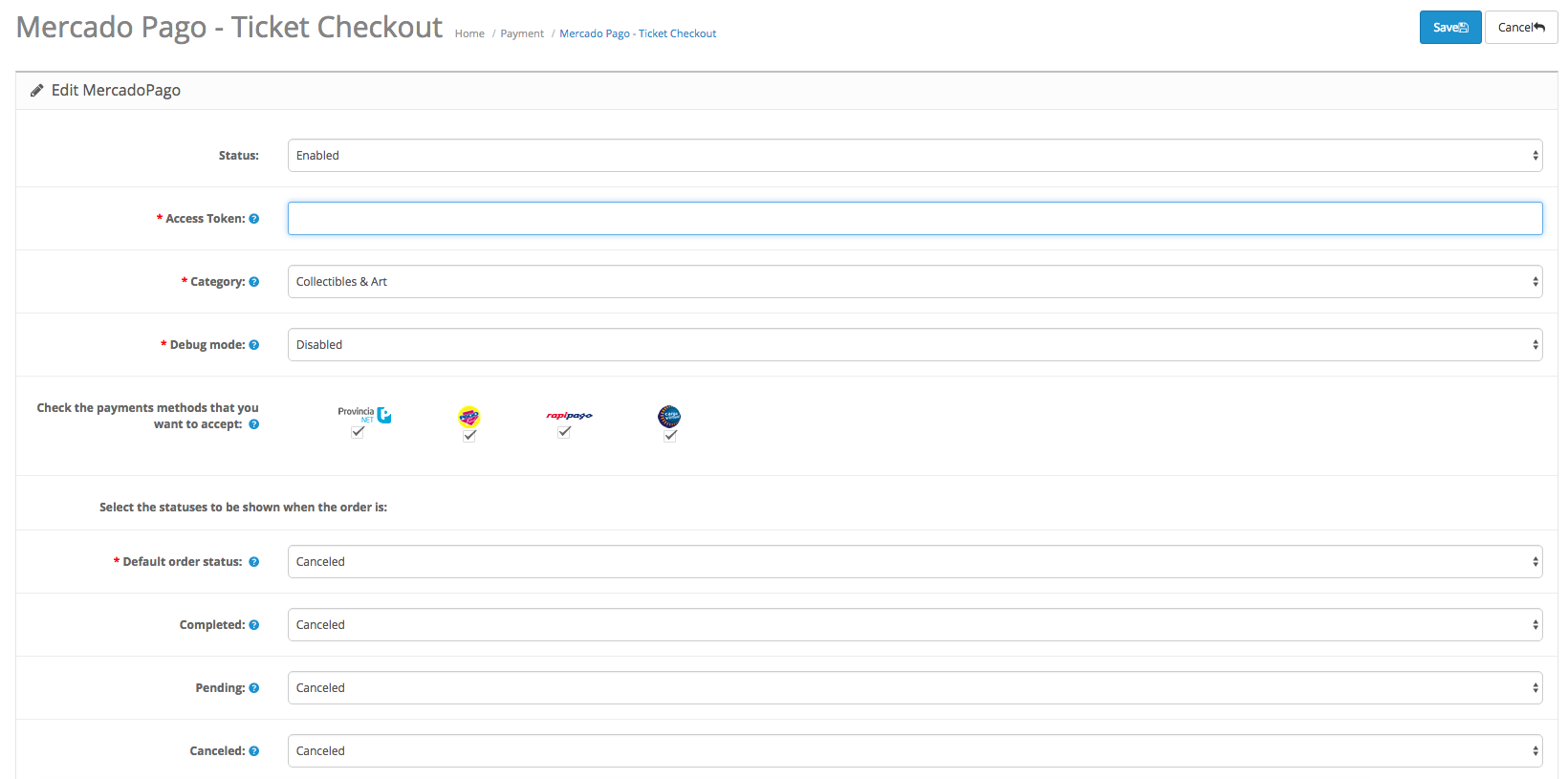Expand the Default order status dropdown
The height and width of the screenshot is (779, 1568).
click(915, 562)
